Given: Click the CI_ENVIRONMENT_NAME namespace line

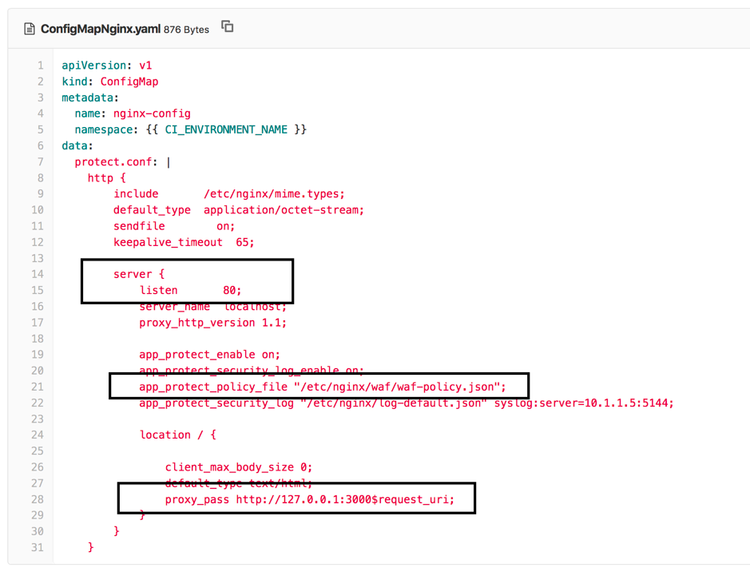Looking at the screenshot, I should [x=190, y=130].
